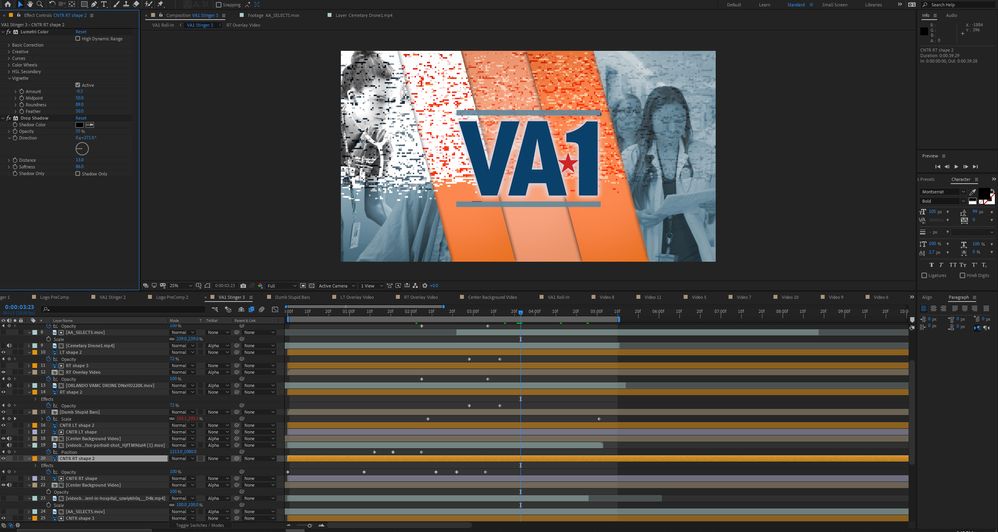Open the workspace overflow double-arrow

click(900, 4)
